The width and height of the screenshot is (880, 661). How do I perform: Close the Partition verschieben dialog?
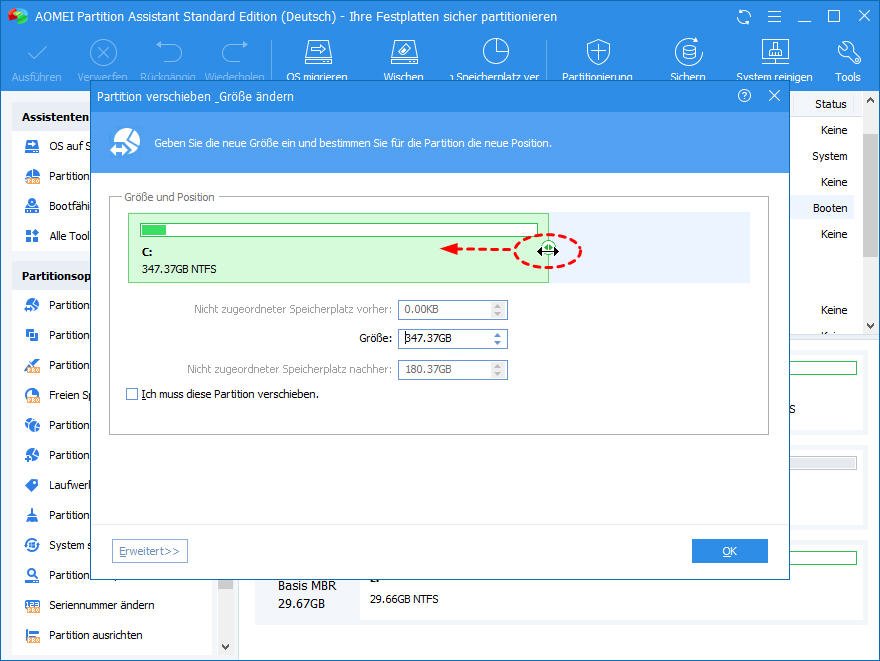coord(774,96)
